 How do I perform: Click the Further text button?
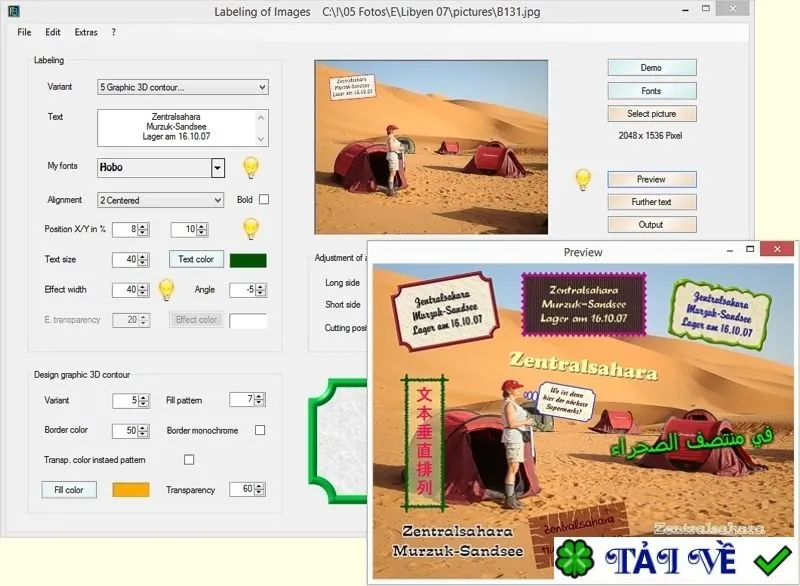(x=652, y=202)
